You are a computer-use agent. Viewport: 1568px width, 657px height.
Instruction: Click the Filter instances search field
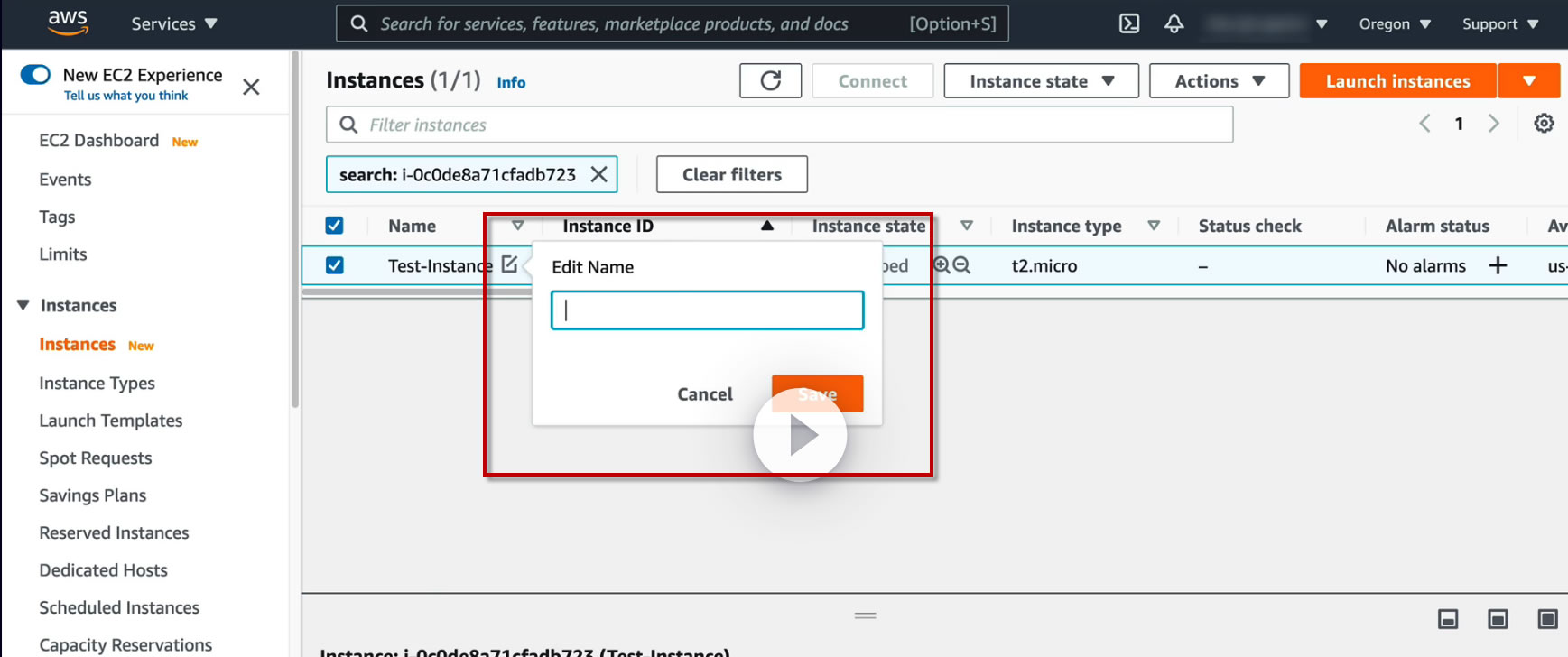click(780, 125)
